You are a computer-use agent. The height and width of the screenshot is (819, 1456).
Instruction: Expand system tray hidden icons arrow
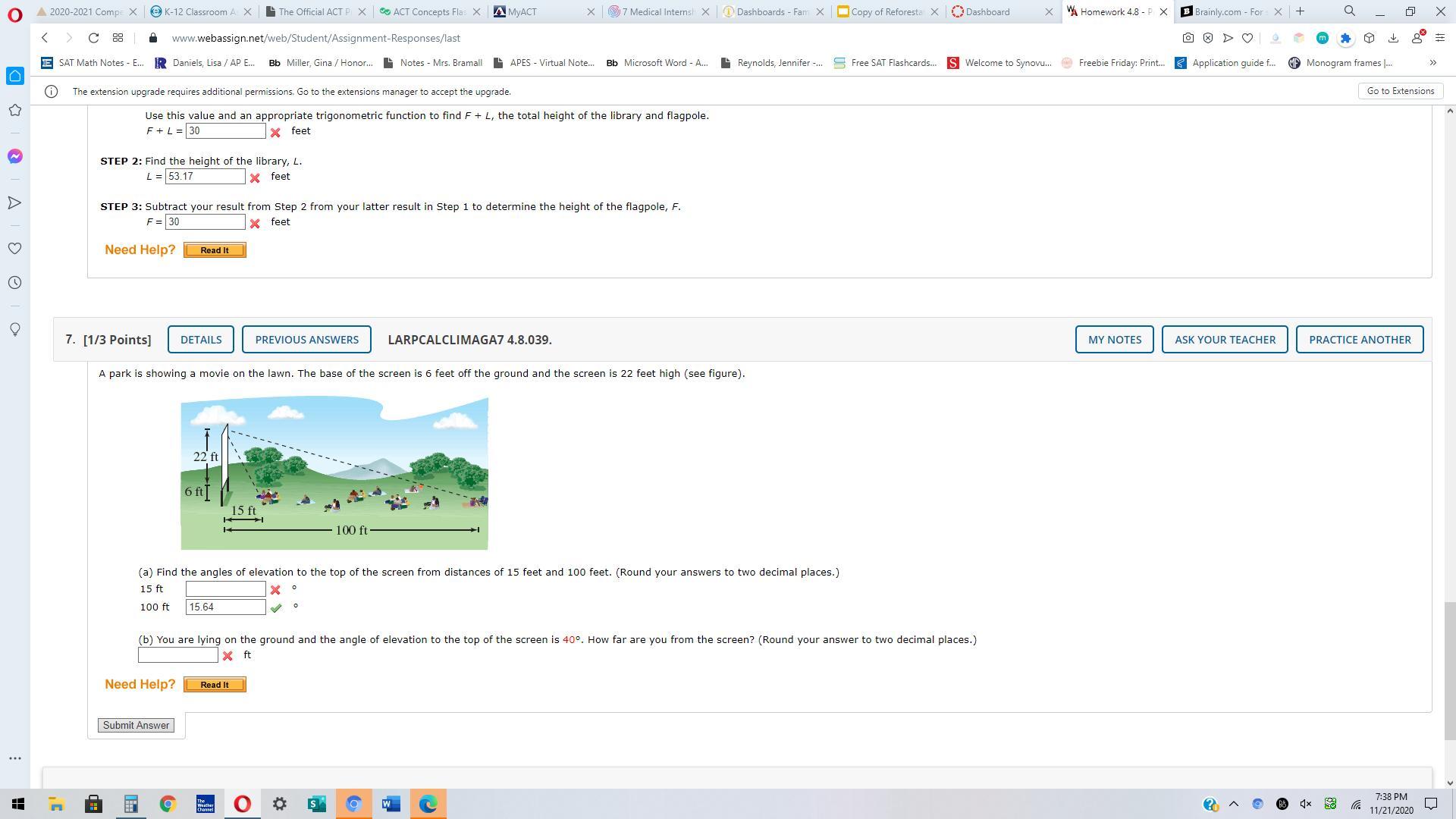(1233, 804)
